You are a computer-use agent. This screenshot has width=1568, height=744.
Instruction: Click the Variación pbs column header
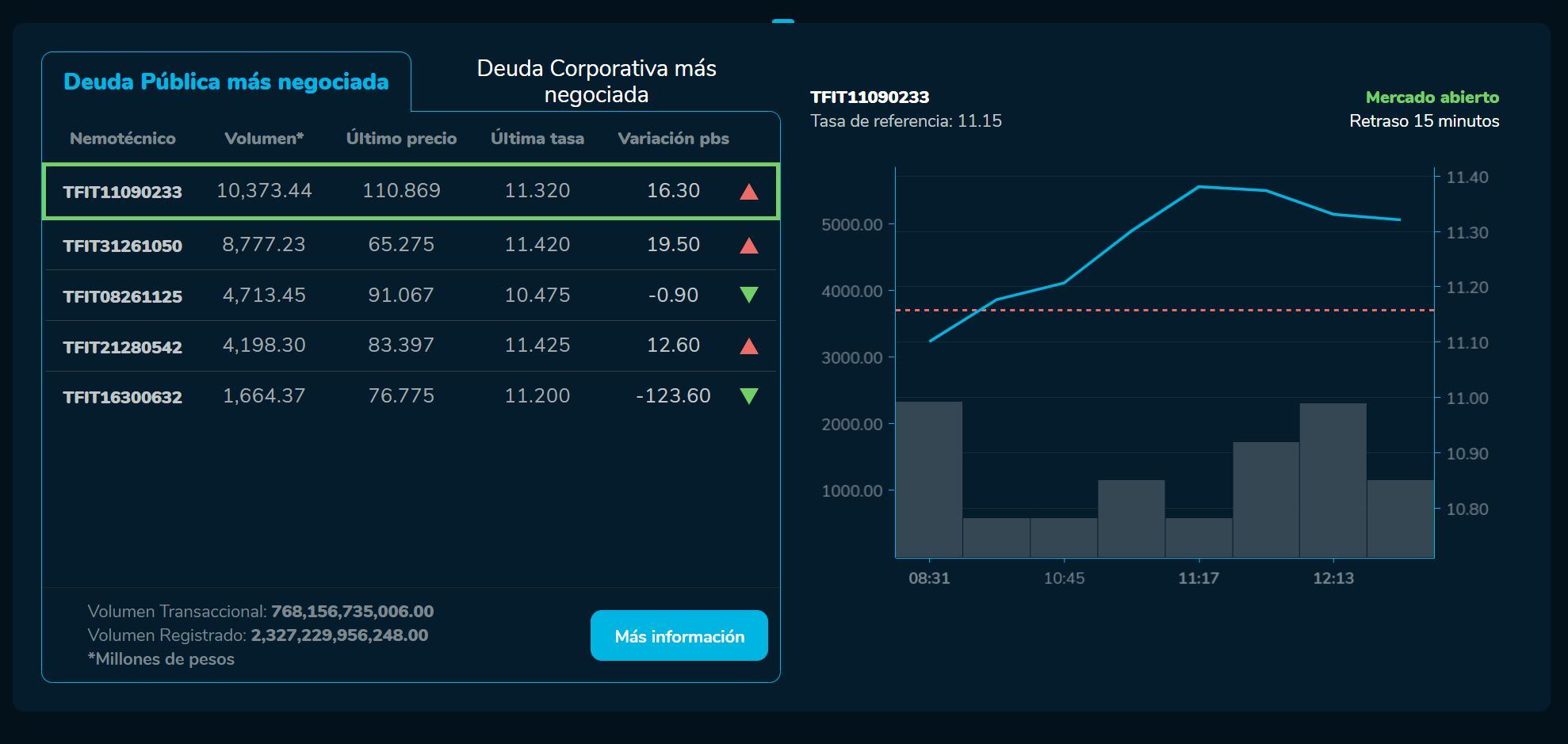675,137
